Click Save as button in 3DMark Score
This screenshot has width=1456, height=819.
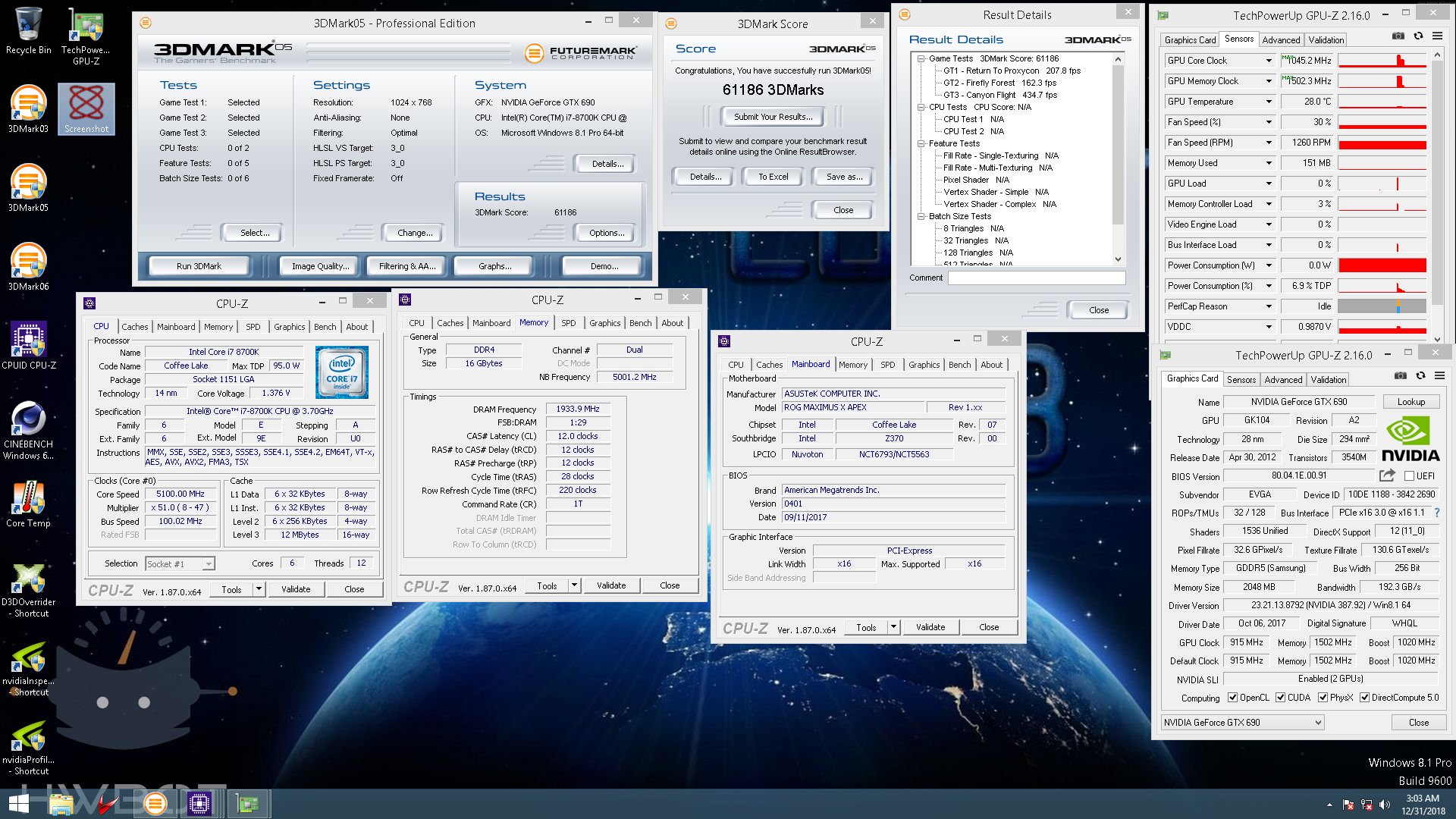coord(844,177)
